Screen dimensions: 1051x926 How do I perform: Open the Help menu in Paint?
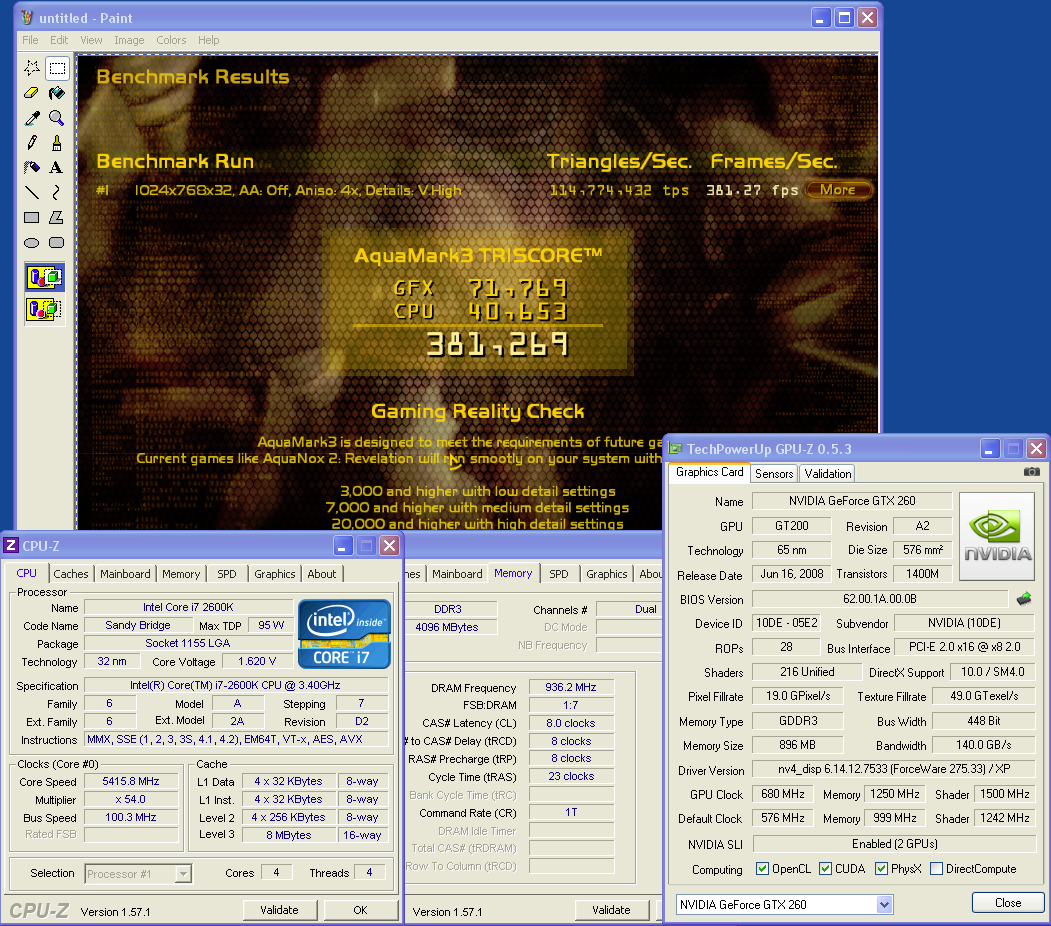click(208, 40)
